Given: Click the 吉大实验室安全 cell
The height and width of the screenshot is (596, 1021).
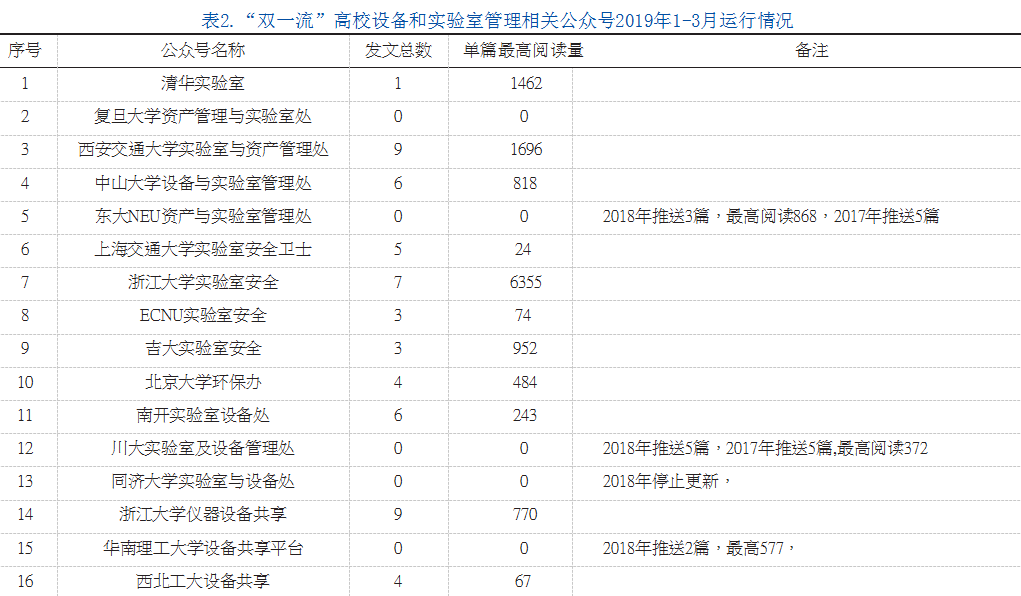Looking at the screenshot, I should tap(203, 348).
